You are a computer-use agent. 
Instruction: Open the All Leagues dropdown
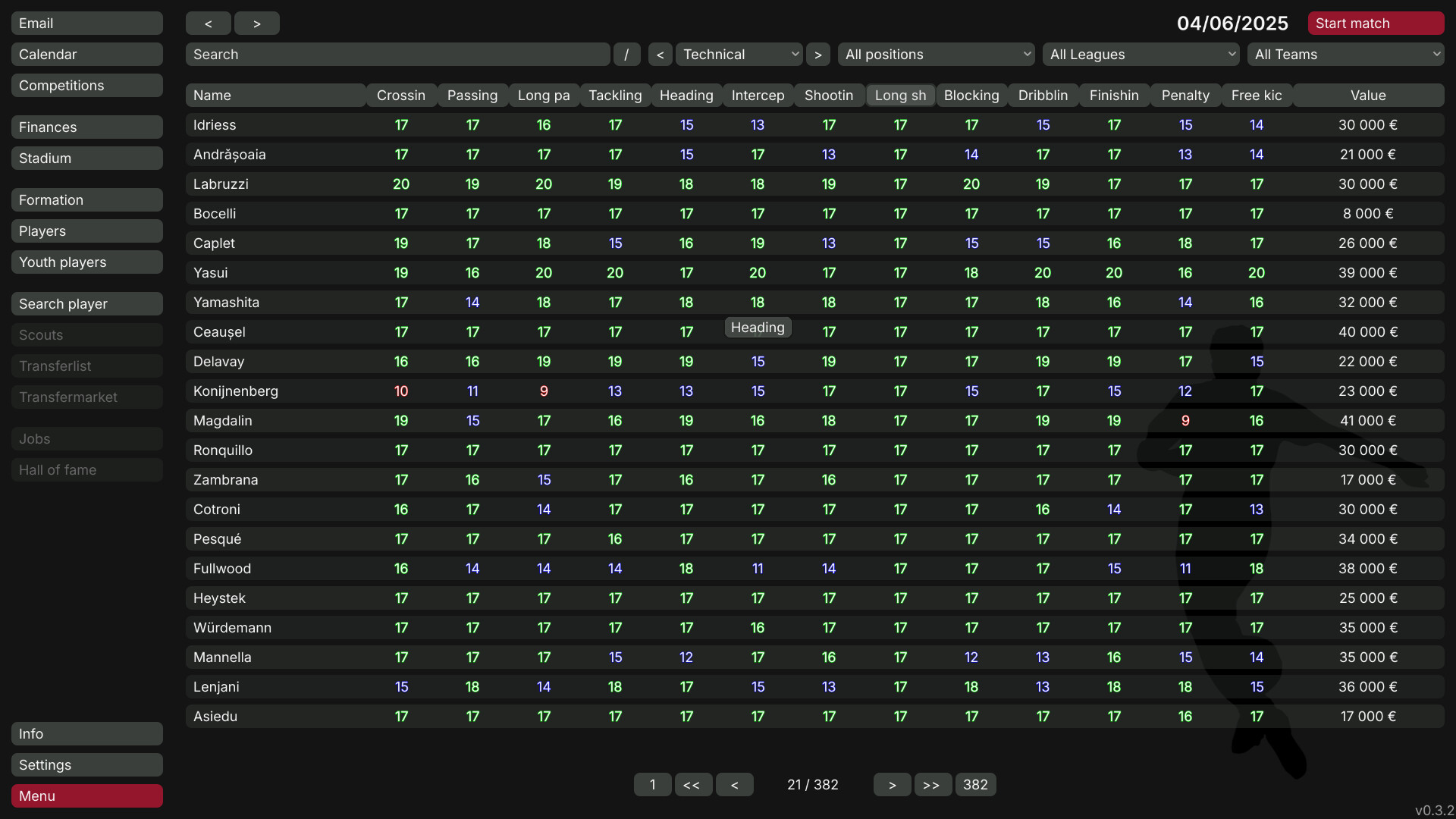pos(1141,55)
